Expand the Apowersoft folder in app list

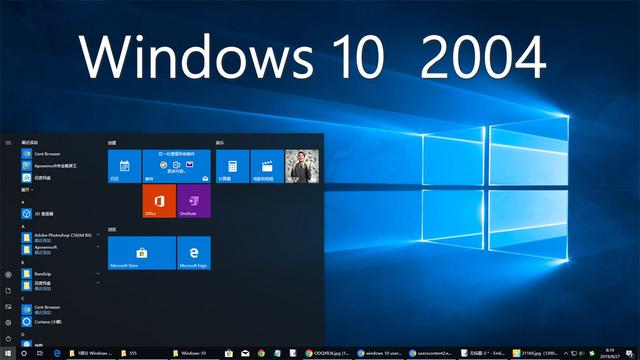(x=60, y=249)
